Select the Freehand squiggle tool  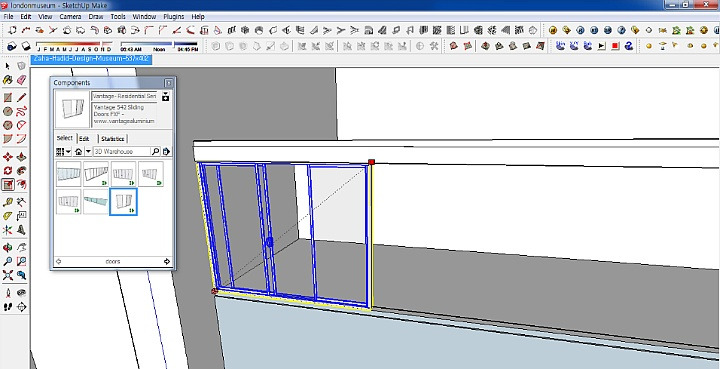(21, 112)
